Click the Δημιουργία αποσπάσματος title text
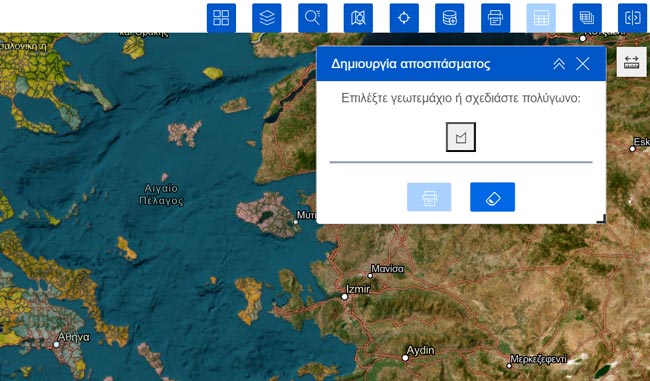 [x=411, y=64]
